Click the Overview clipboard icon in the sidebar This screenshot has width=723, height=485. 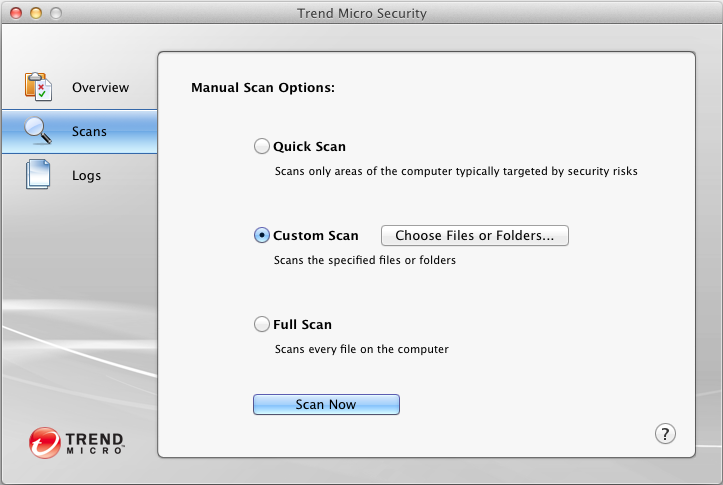(x=38, y=87)
